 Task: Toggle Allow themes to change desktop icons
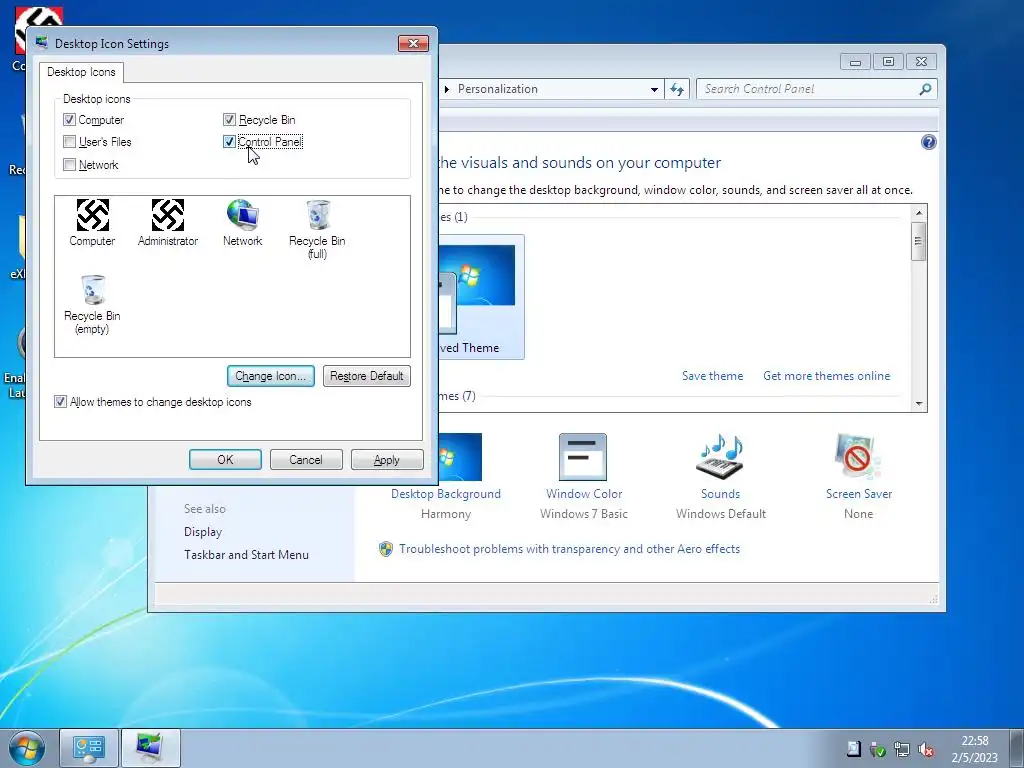click(x=60, y=402)
